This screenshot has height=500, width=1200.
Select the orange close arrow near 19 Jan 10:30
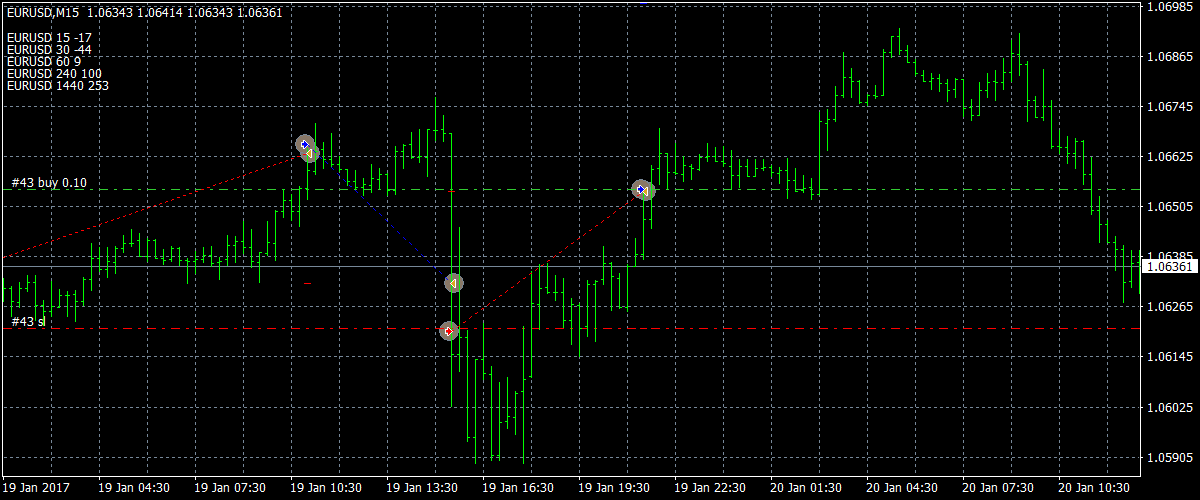pos(311,153)
